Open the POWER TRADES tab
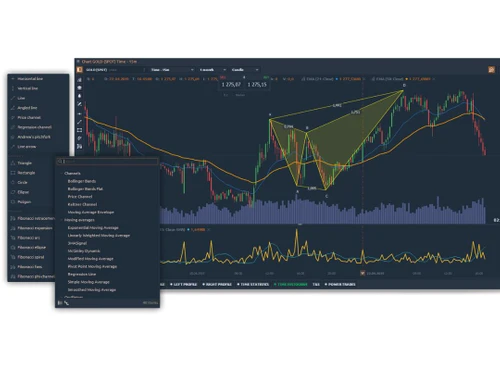 coord(340,284)
